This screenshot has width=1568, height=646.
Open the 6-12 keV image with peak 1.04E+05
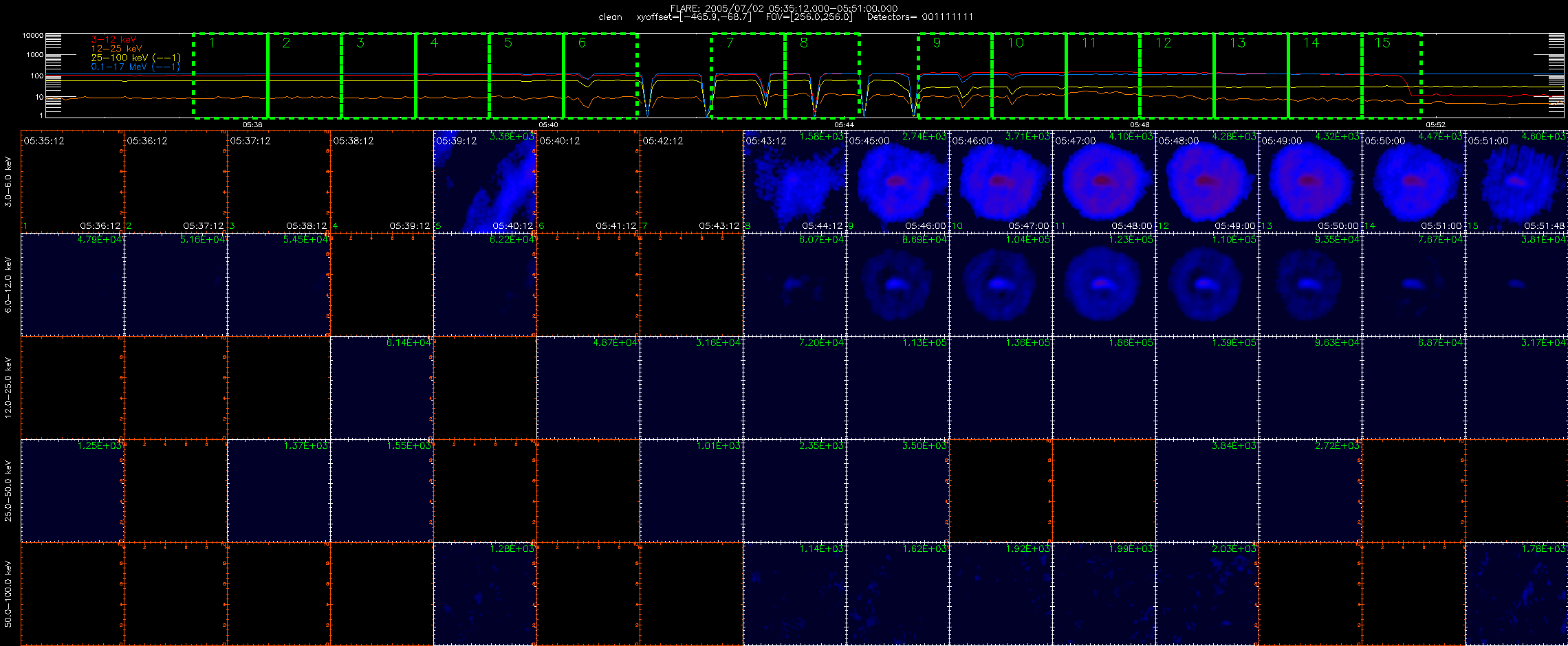tap(1001, 285)
